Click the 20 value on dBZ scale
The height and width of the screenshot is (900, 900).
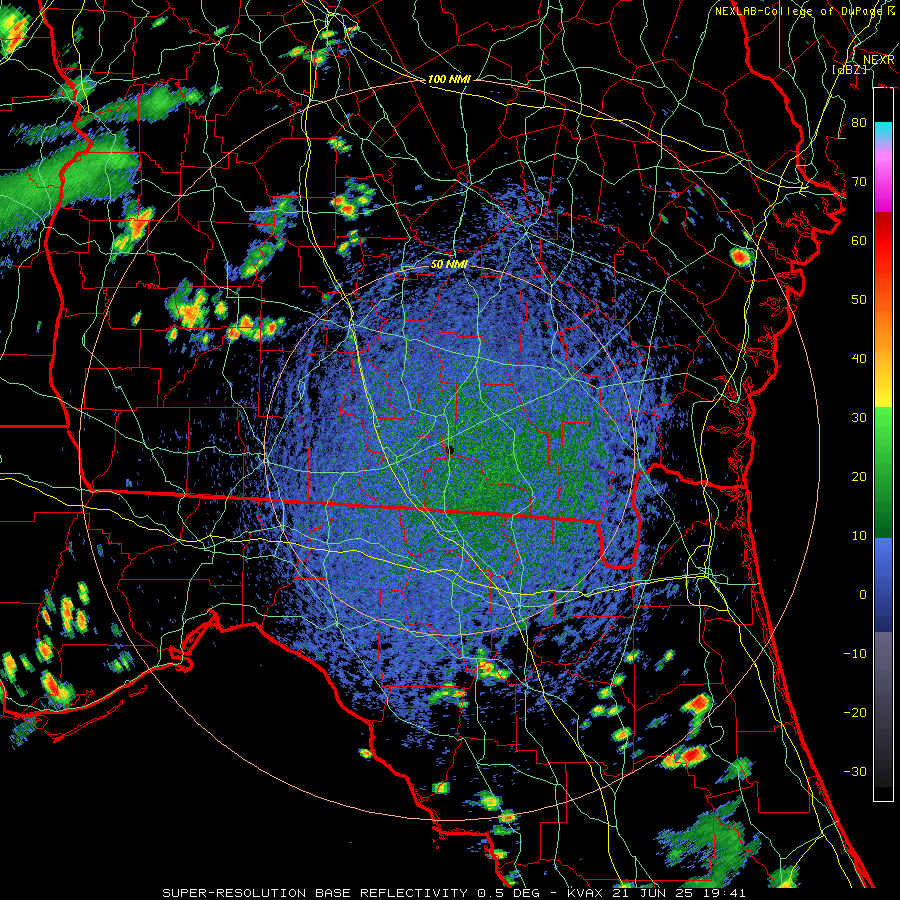tap(859, 477)
